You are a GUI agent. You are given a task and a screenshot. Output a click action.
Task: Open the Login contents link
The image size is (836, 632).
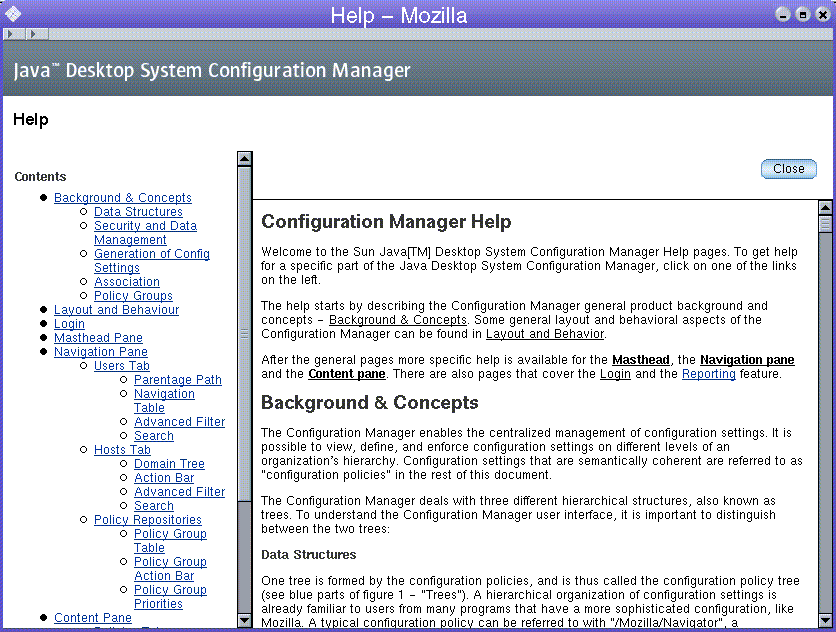point(69,324)
